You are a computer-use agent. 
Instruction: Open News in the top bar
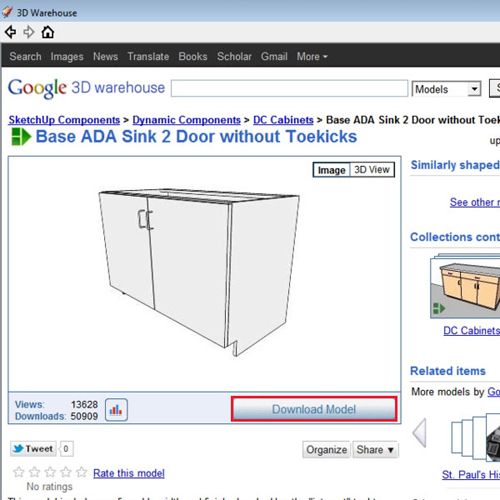pyautogui.click(x=105, y=56)
